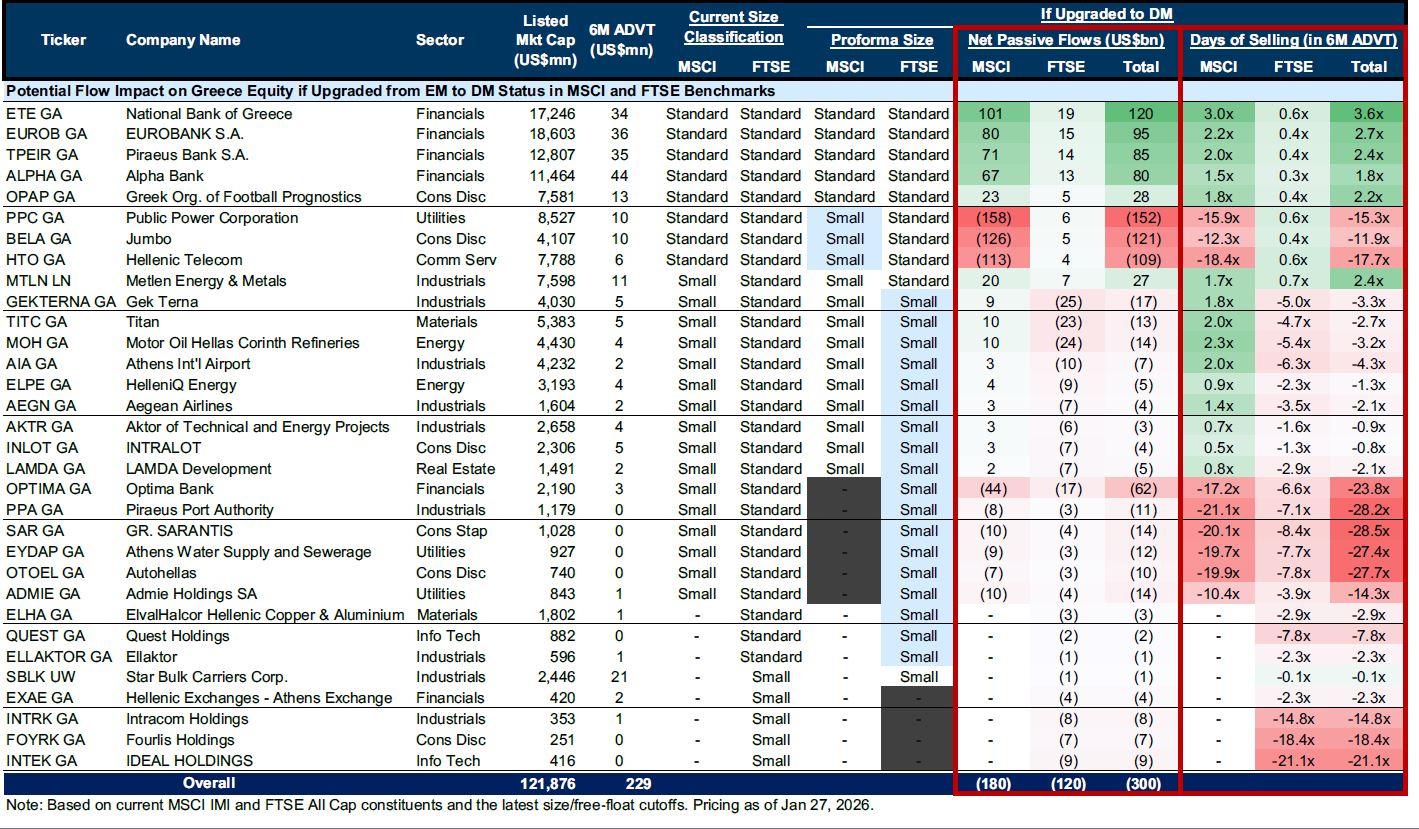Viewport: 1419px width, 829px height.
Task: Click the Listed Mkt Cap column header
Action: coord(545,40)
